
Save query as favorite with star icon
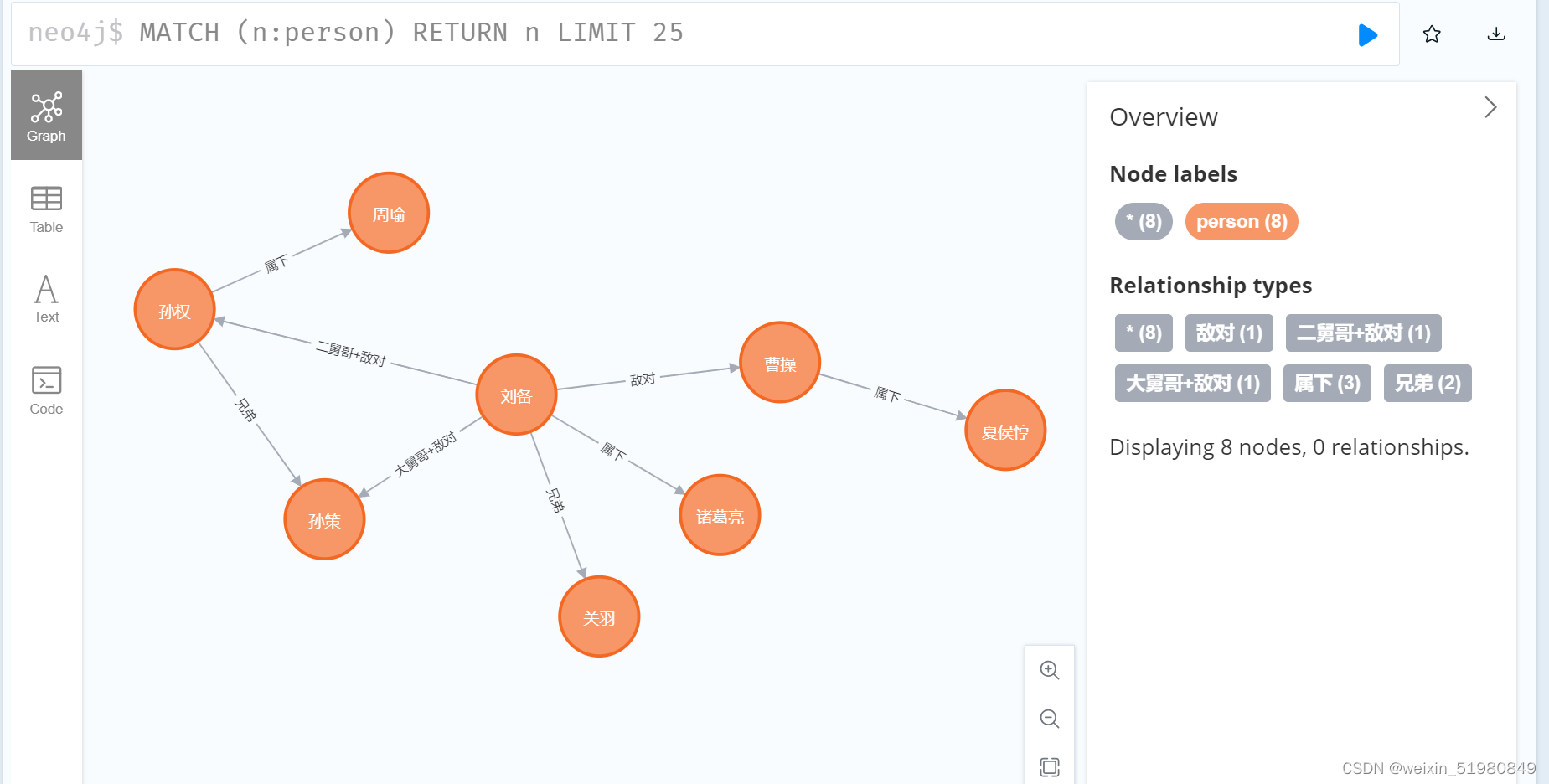[1432, 34]
